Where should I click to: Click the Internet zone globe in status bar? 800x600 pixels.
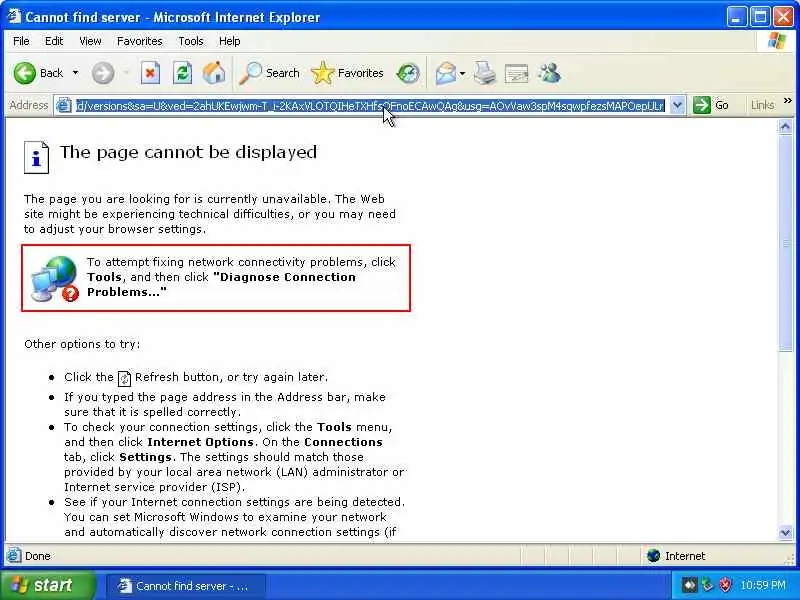tap(653, 556)
